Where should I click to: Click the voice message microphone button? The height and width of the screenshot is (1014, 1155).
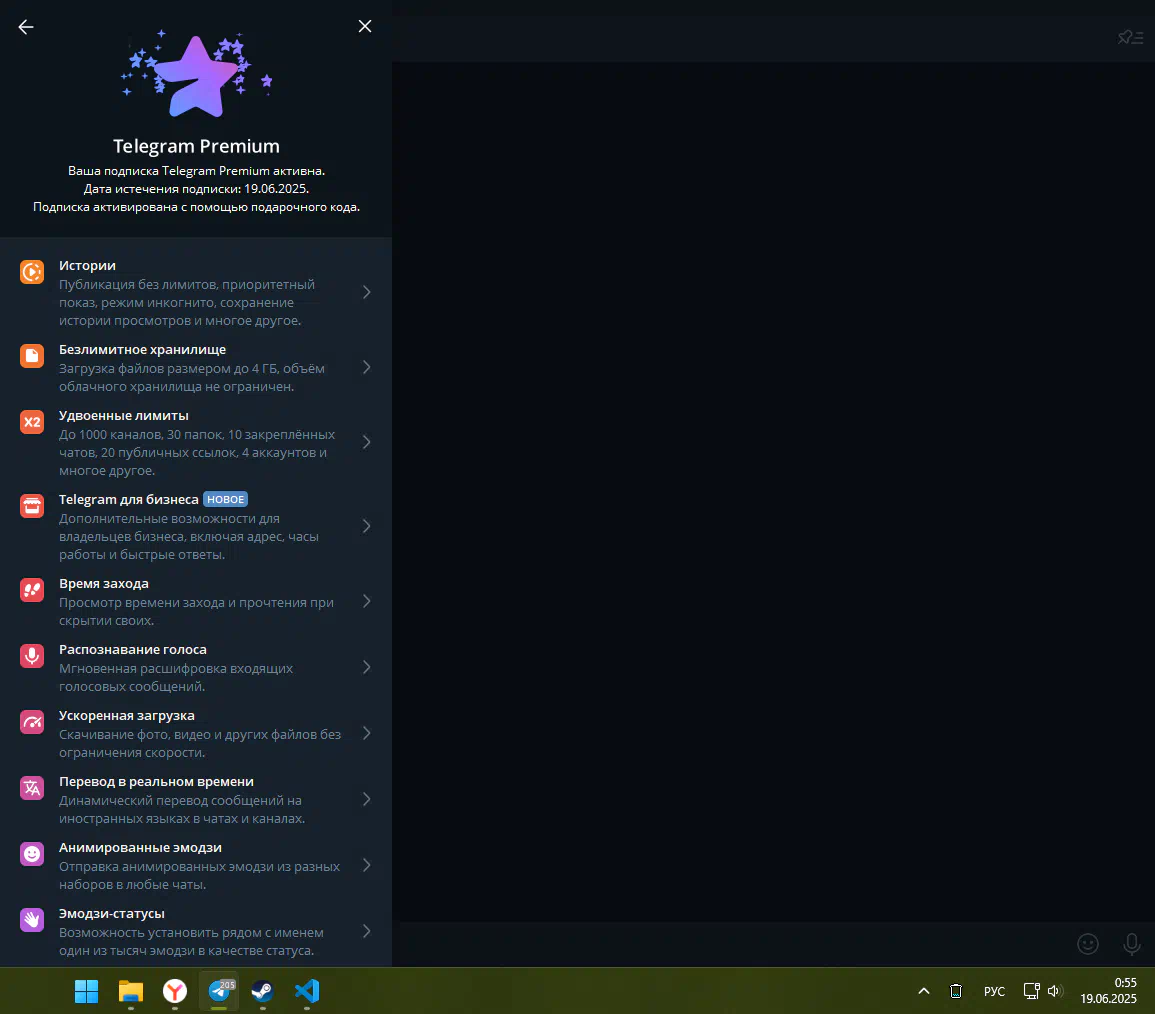pos(1131,944)
